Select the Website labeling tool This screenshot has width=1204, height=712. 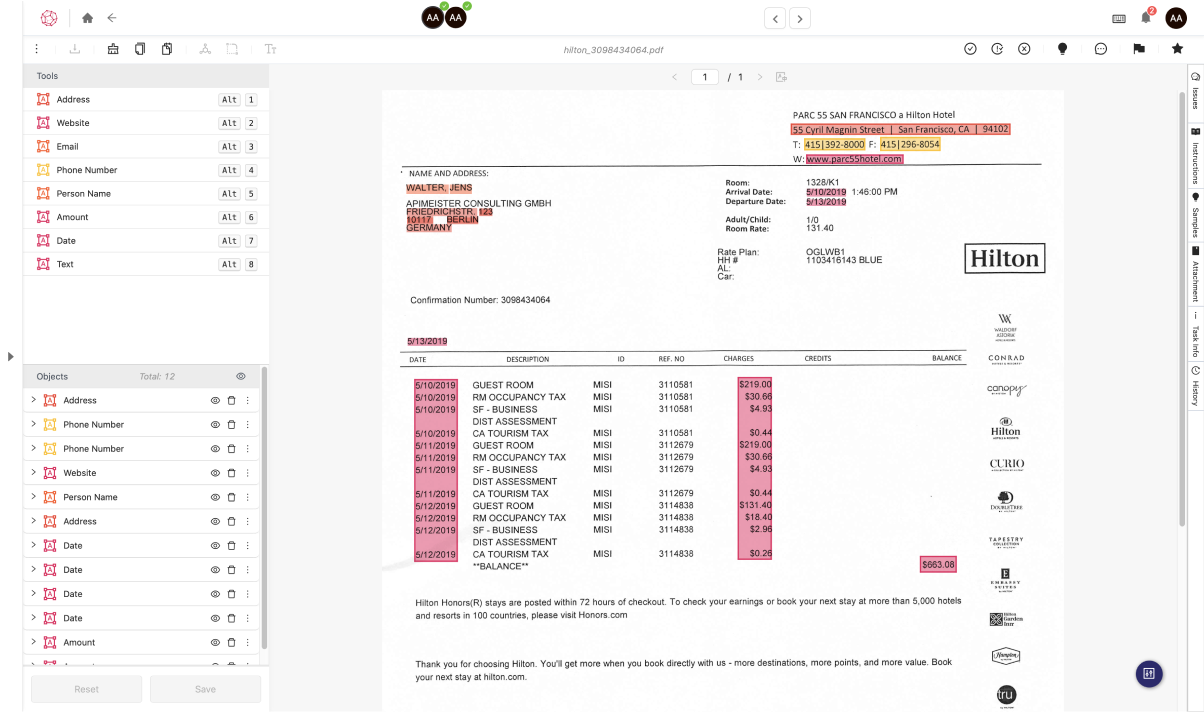coord(146,123)
